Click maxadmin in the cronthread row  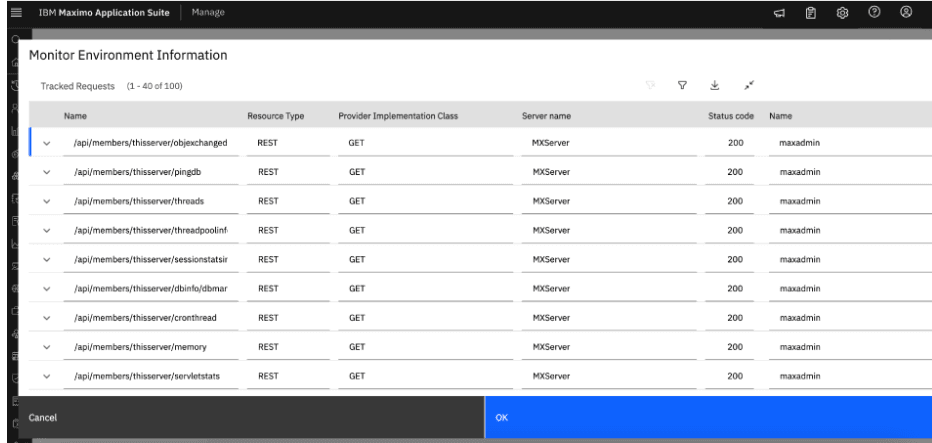[x=800, y=318]
